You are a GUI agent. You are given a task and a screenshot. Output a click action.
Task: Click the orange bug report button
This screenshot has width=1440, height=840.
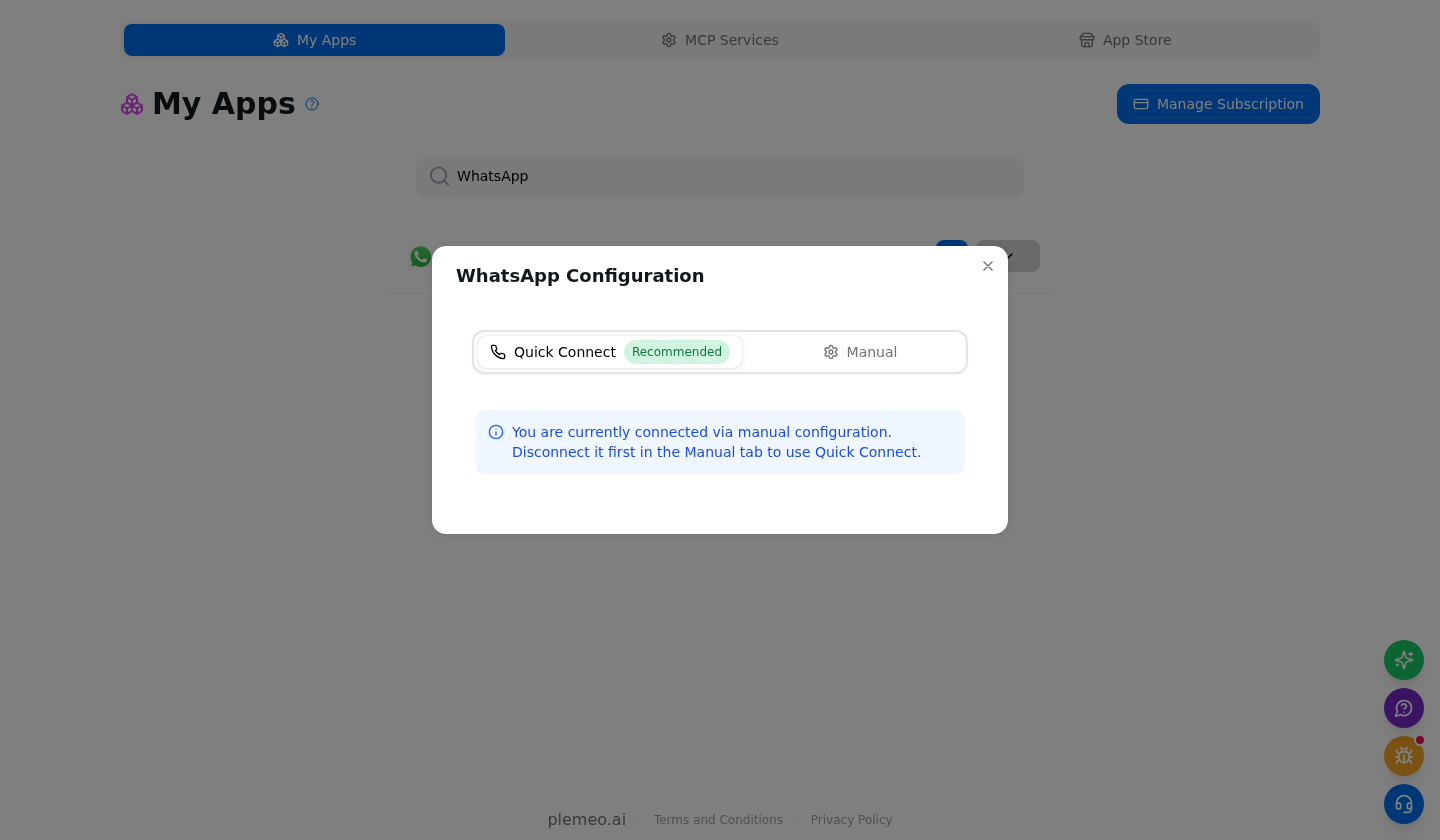coord(1404,756)
